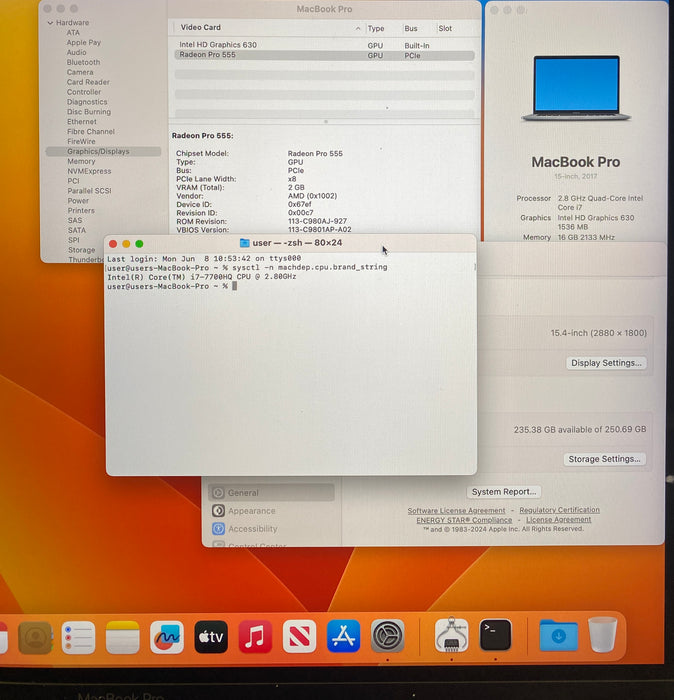Open Music app in the Dock
This screenshot has height=700, width=674.
point(255,637)
